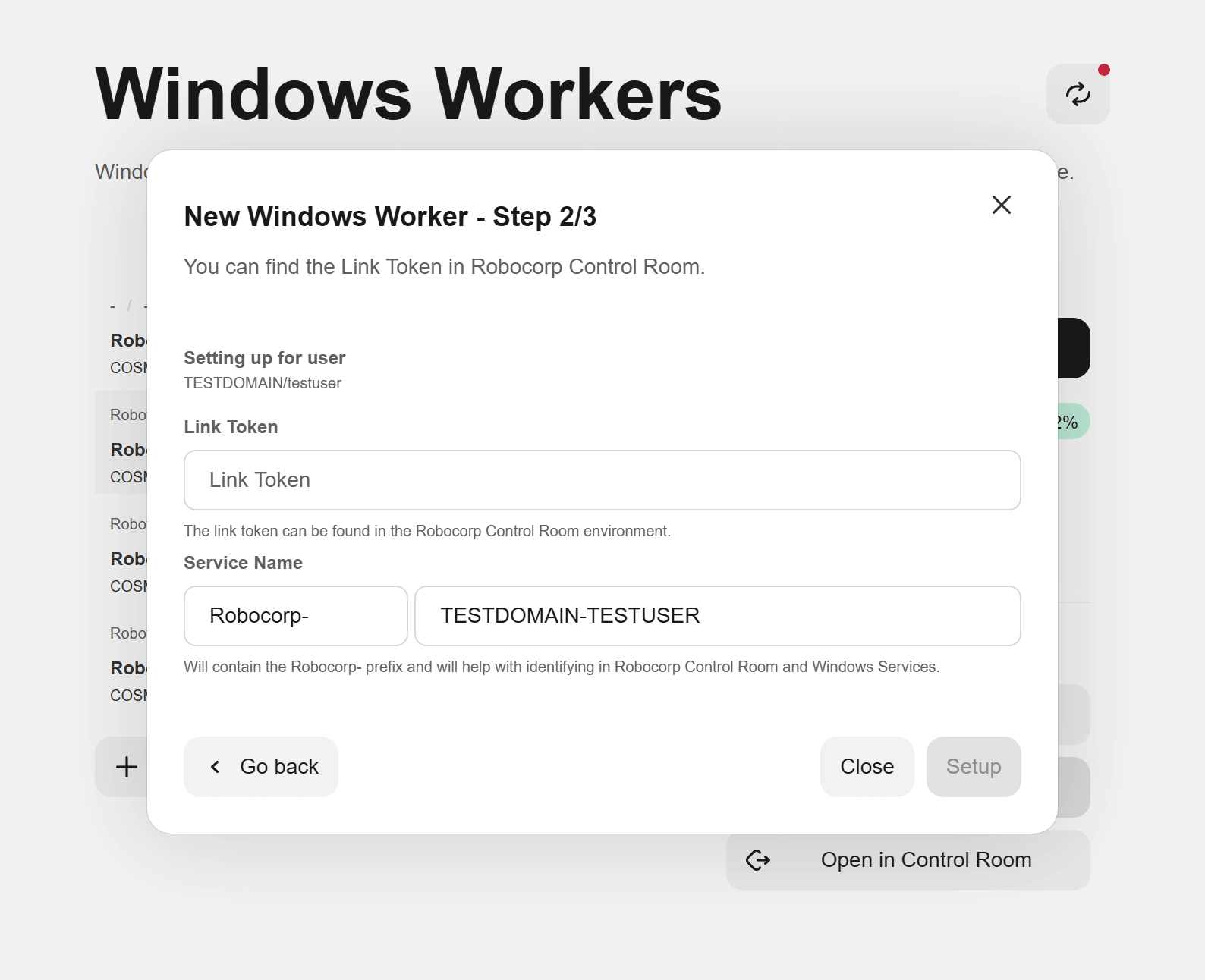Click the 'Windows Workers' page title
1205x980 pixels.
coord(409,94)
